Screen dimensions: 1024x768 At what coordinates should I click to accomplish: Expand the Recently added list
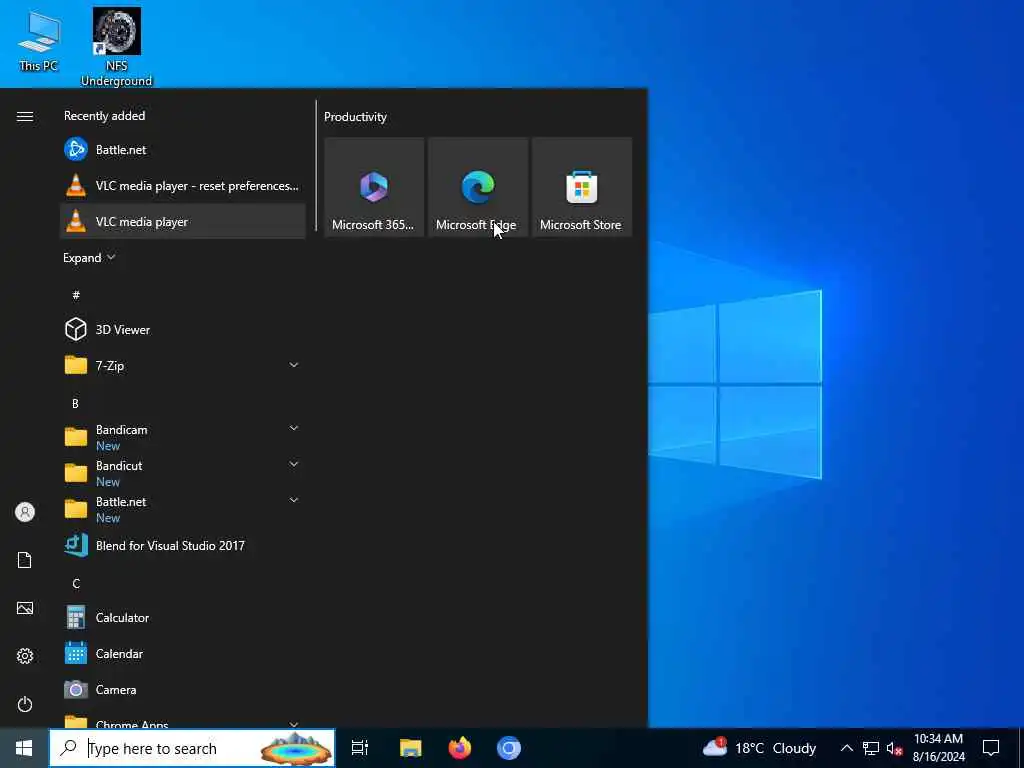point(89,257)
